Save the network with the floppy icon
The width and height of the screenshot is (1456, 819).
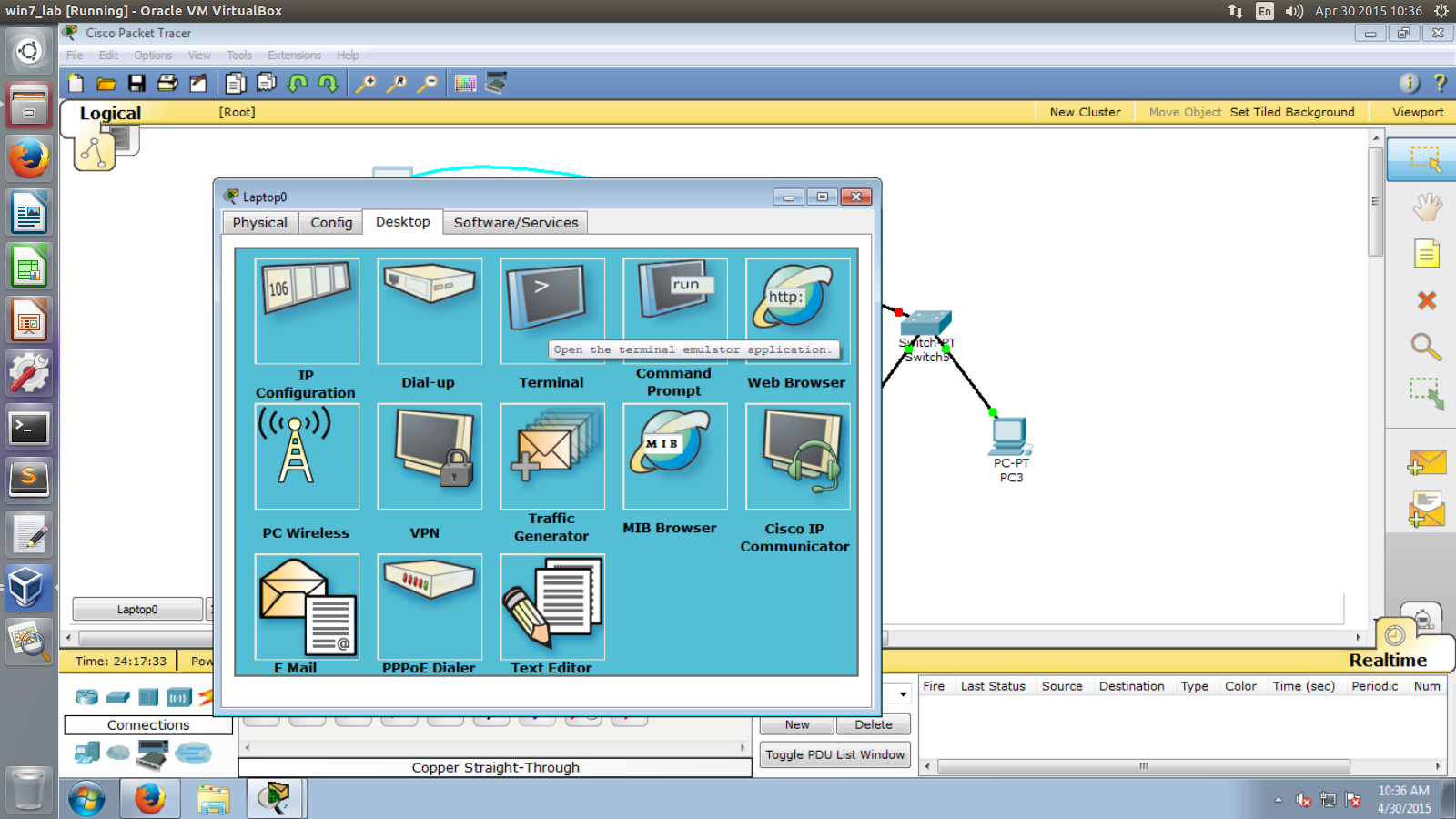136,84
